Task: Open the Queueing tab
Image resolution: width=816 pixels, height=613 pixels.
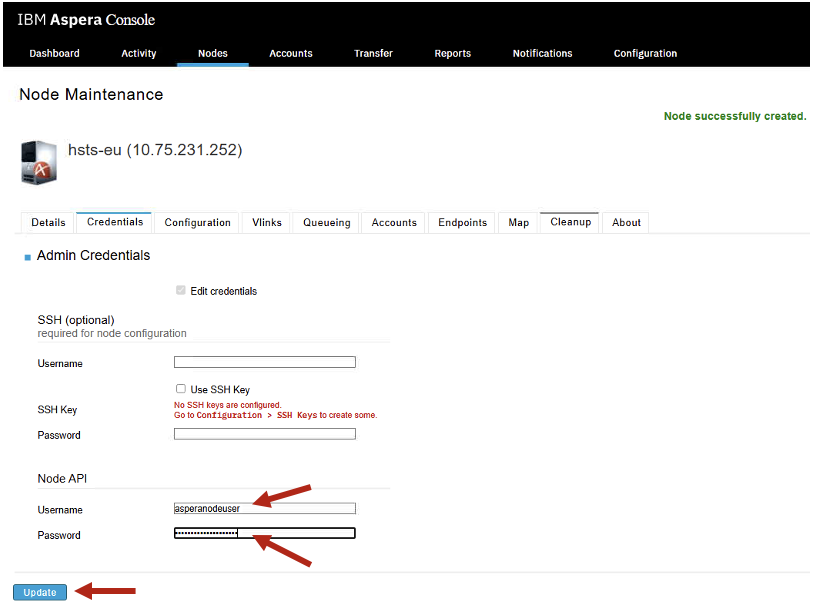Action: pos(326,223)
